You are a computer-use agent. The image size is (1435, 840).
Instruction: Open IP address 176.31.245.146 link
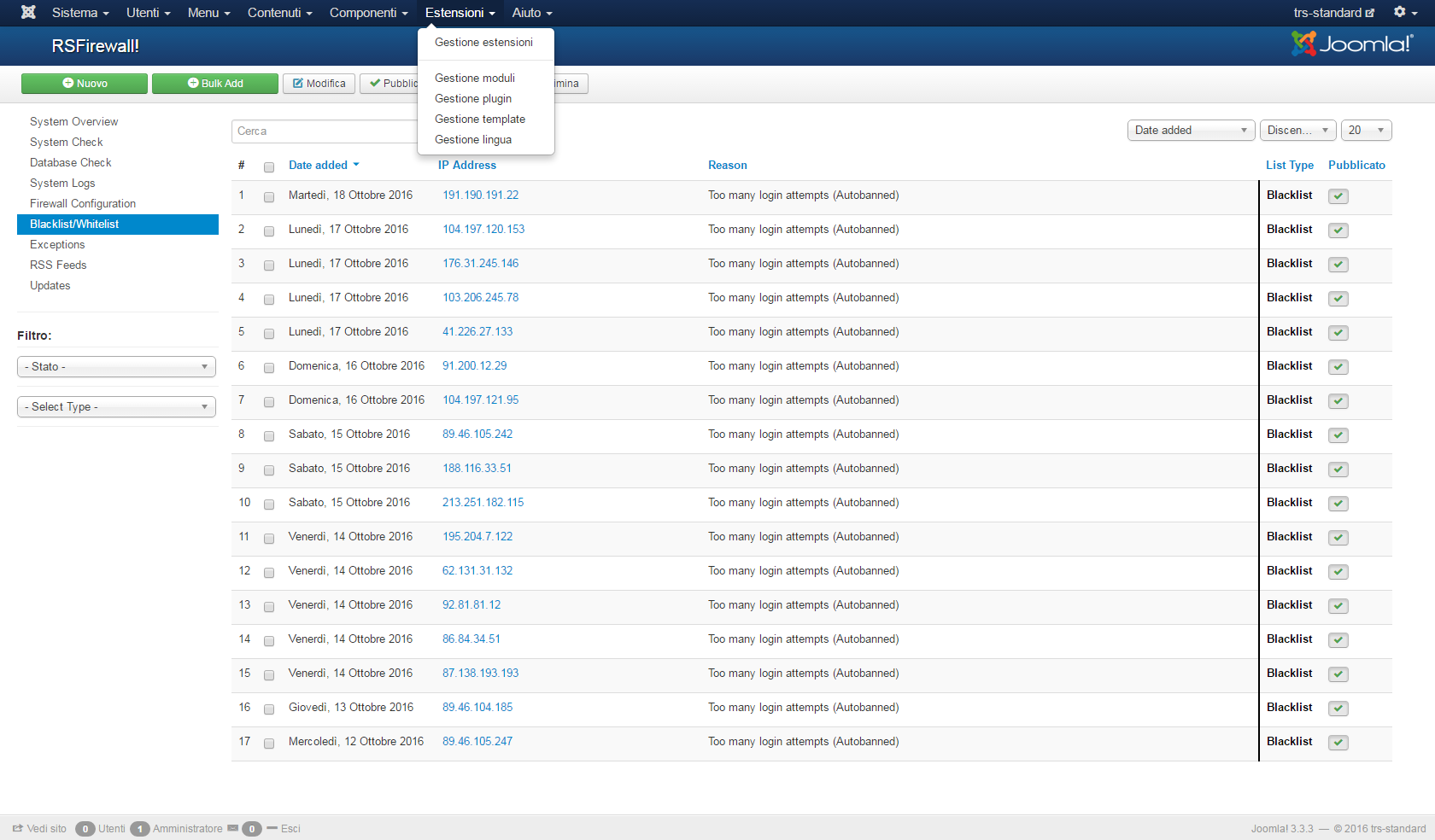point(480,263)
